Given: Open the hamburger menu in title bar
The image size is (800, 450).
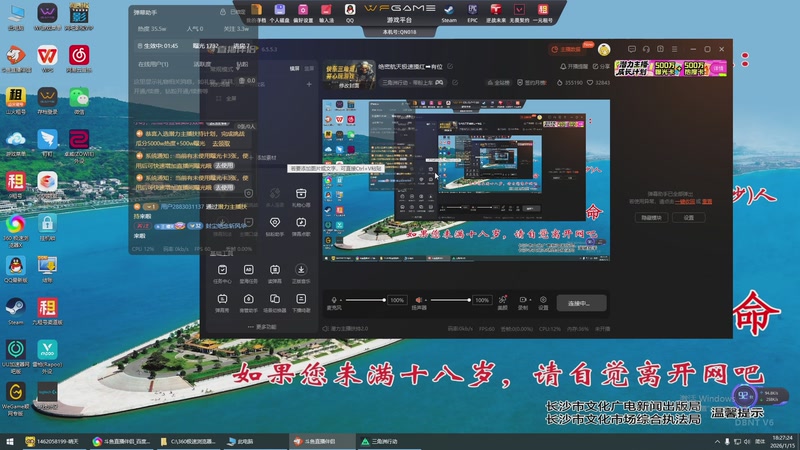Looking at the screenshot, I should pyautogui.click(x=674, y=49).
